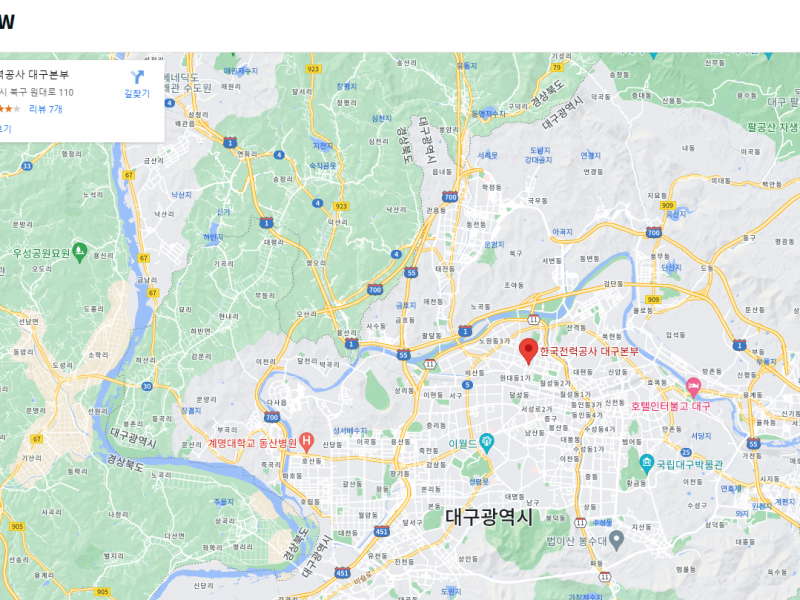Open the 길찾기 directions link
Viewport: 800px width, 600px height.
[137, 93]
